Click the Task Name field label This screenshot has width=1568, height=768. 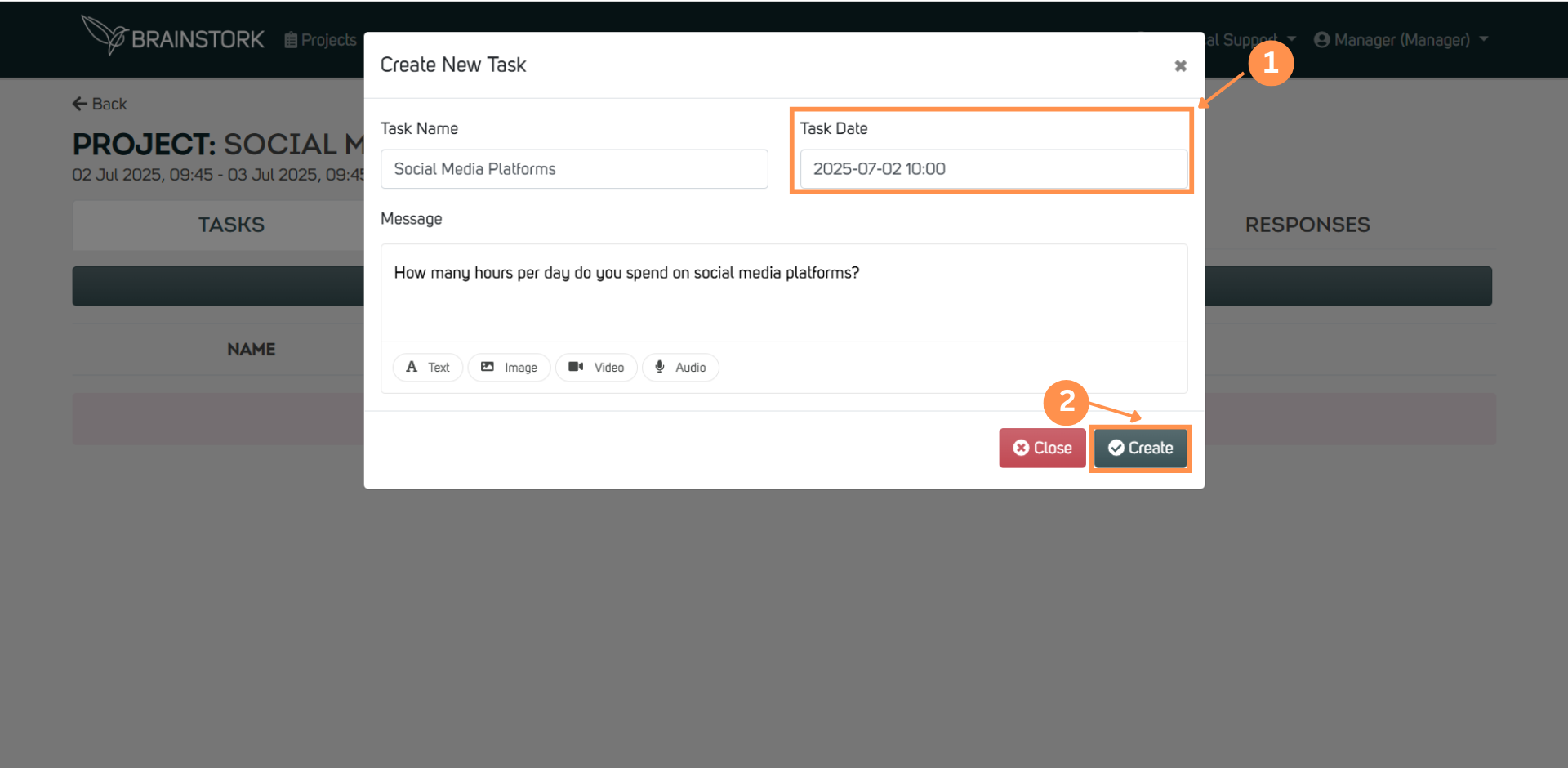tap(419, 128)
